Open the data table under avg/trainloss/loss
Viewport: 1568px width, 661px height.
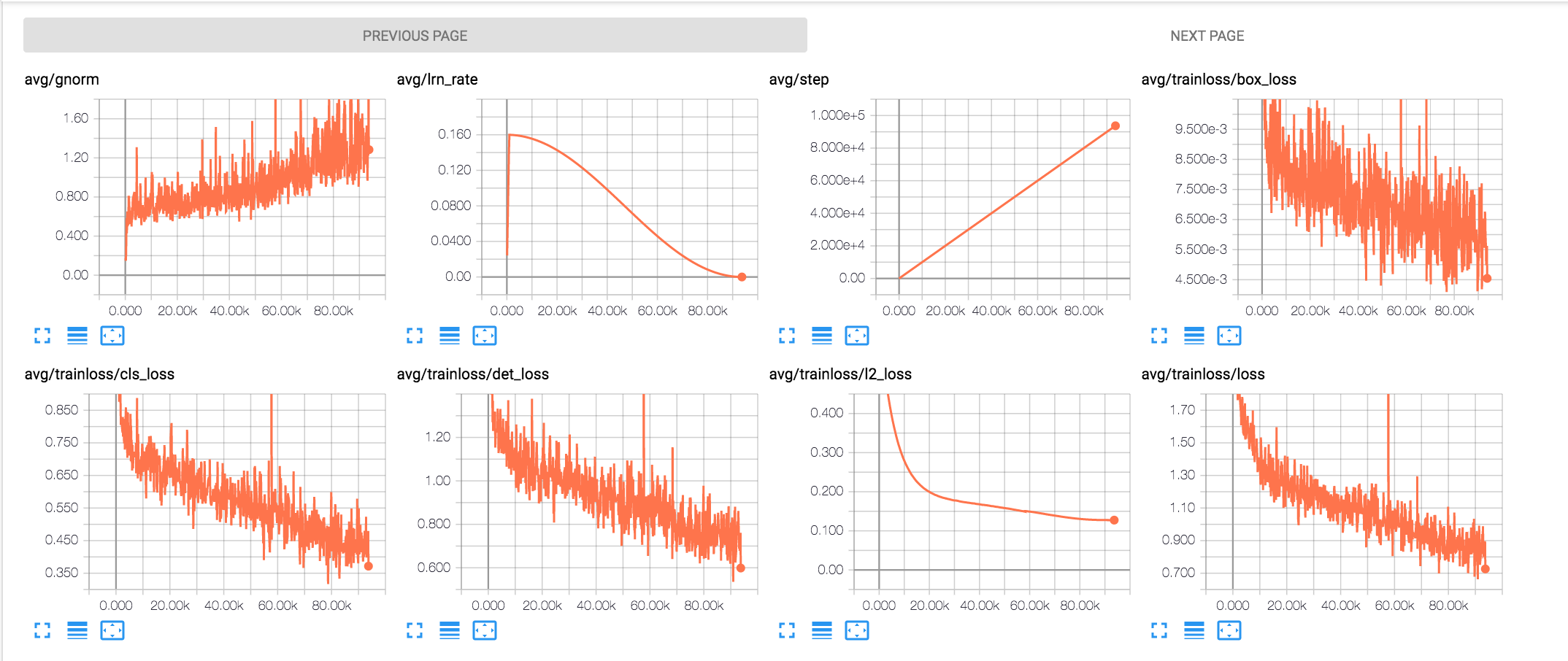(x=1194, y=630)
